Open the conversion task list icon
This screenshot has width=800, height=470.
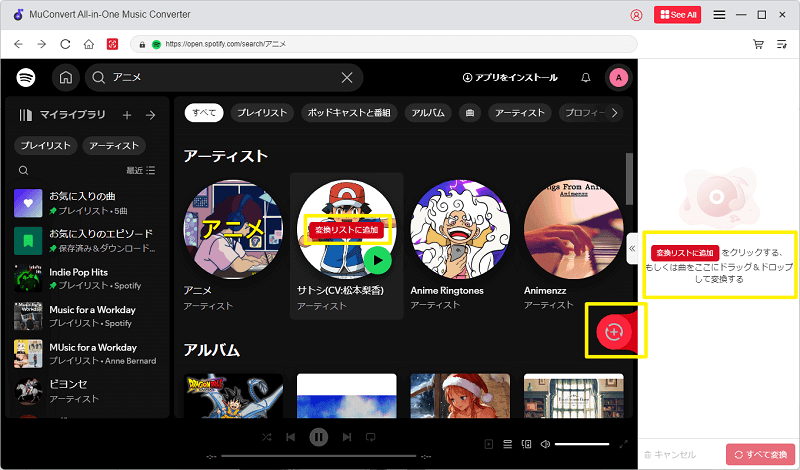point(782,44)
